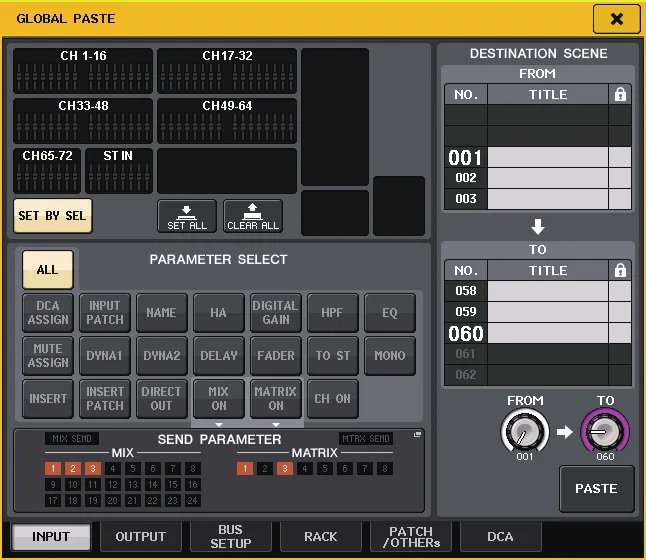Enable TO ST parameter
The image size is (646, 560).
[332, 356]
